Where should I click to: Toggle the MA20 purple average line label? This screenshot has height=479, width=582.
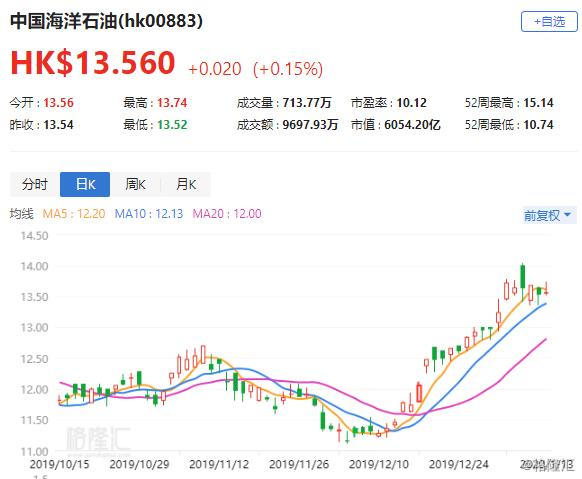pos(227,214)
